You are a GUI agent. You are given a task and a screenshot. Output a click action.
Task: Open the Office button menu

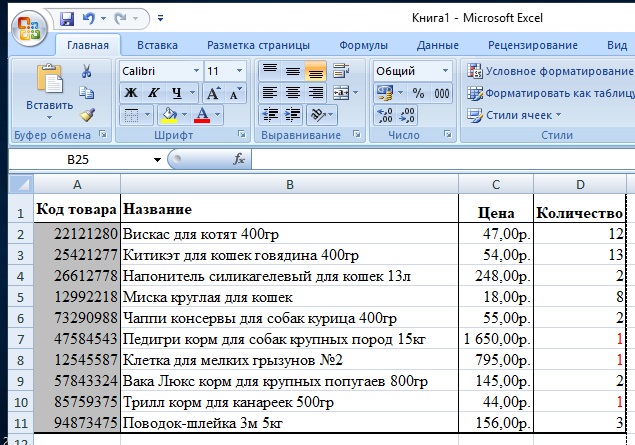point(29,28)
